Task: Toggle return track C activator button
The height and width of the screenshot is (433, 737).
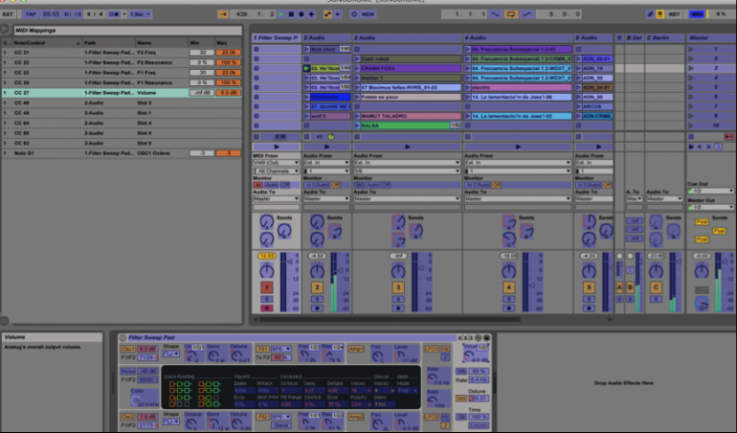Action: pos(656,287)
